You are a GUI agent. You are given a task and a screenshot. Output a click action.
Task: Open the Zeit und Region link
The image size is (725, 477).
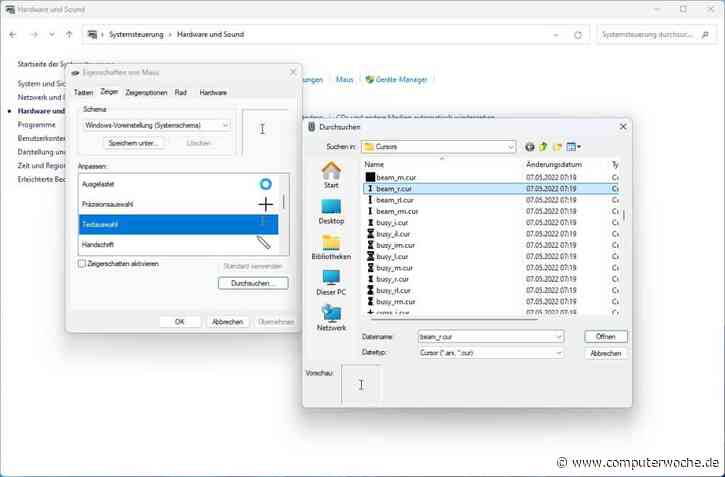[42, 165]
